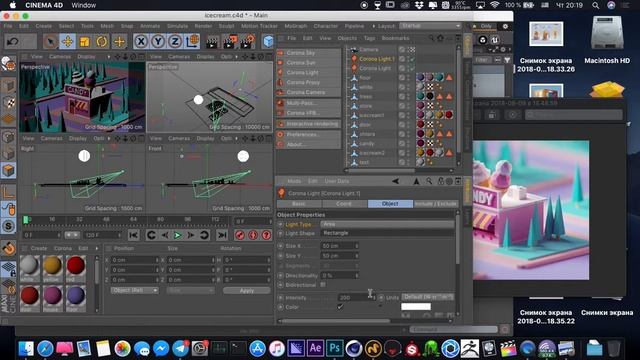The height and width of the screenshot is (360, 640).
Task: Add a Cube primitive object
Action: [268, 41]
